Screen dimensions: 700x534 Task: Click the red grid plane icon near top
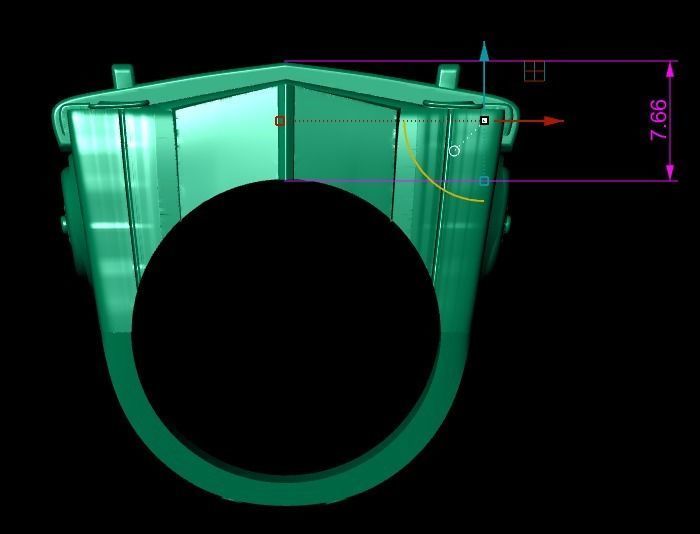click(534, 71)
